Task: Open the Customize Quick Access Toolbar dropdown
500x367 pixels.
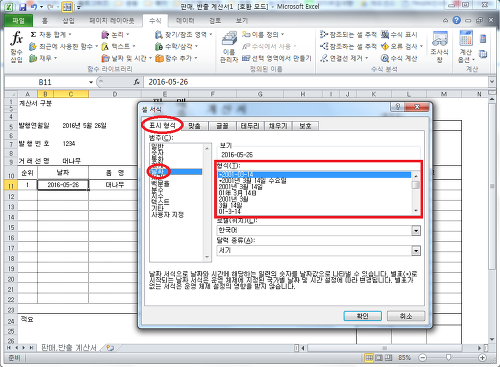Action: click(79, 7)
